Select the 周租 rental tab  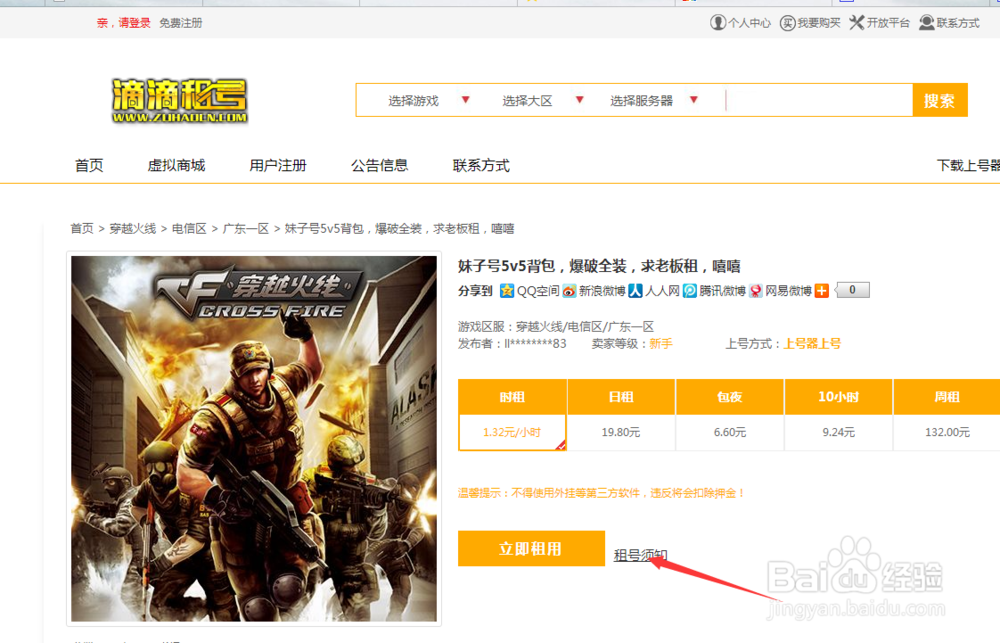(947, 397)
